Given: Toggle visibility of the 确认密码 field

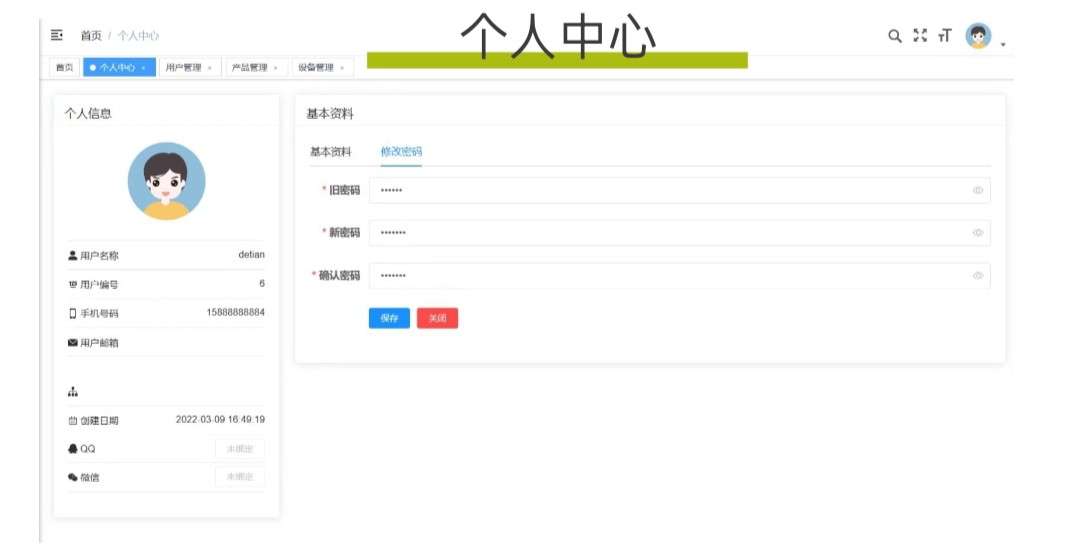Looking at the screenshot, I should (x=977, y=276).
